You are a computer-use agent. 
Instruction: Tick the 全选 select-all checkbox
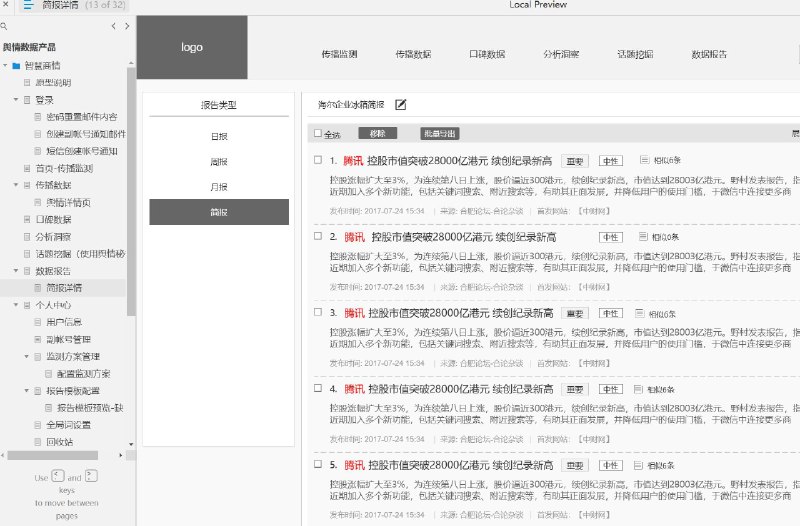click(318, 133)
